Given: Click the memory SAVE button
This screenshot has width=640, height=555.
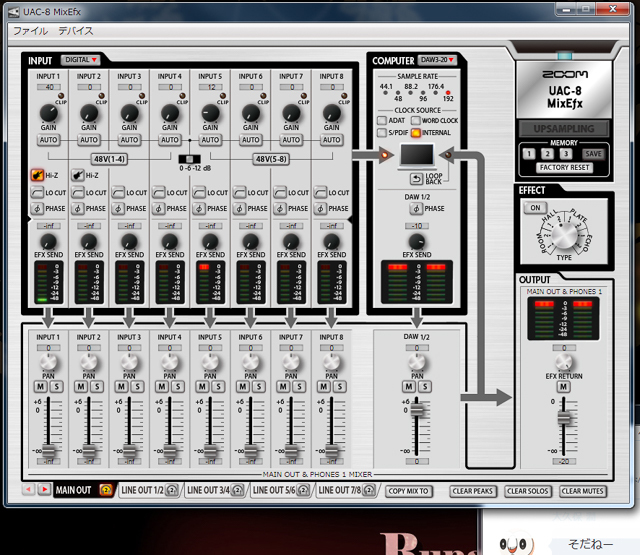Looking at the screenshot, I should pyautogui.click(x=593, y=153).
